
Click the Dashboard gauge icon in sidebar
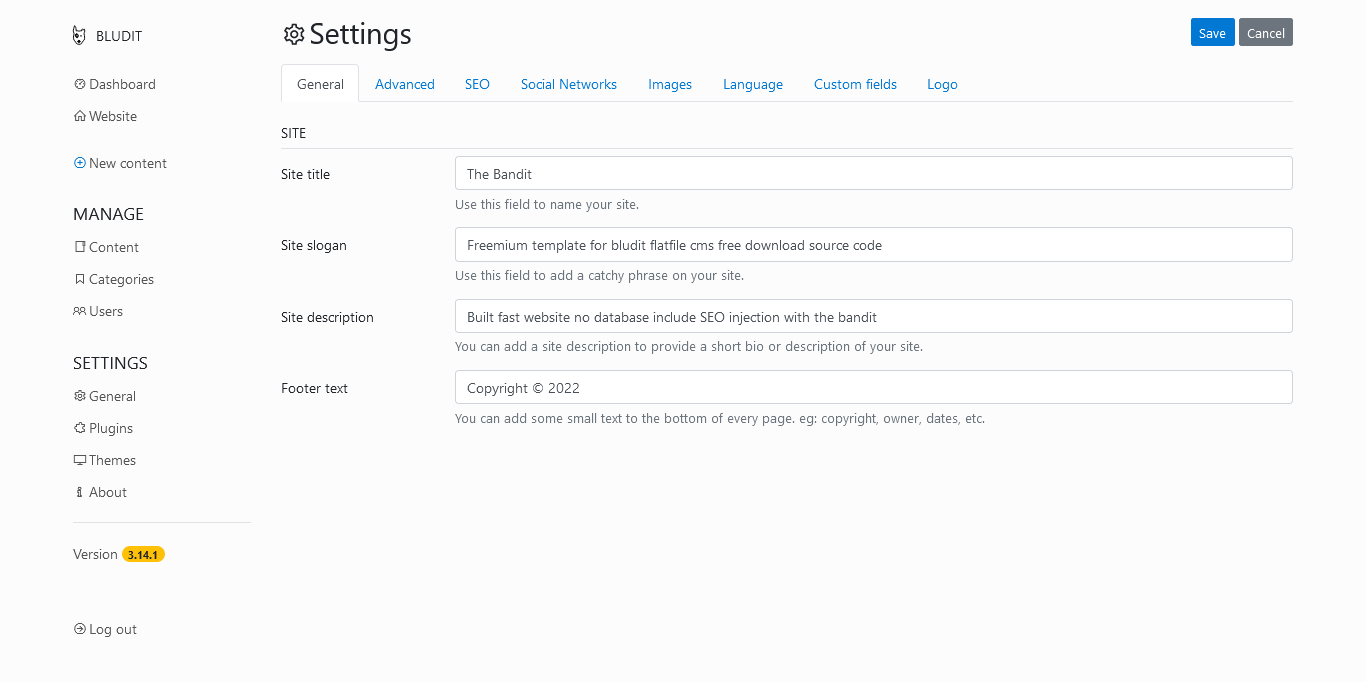(x=80, y=84)
